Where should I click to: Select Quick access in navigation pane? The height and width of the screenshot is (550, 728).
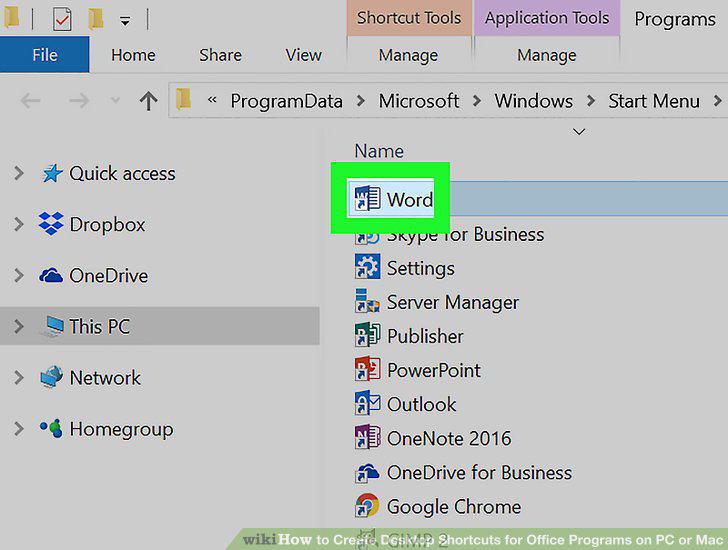pyautogui.click(x=122, y=174)
